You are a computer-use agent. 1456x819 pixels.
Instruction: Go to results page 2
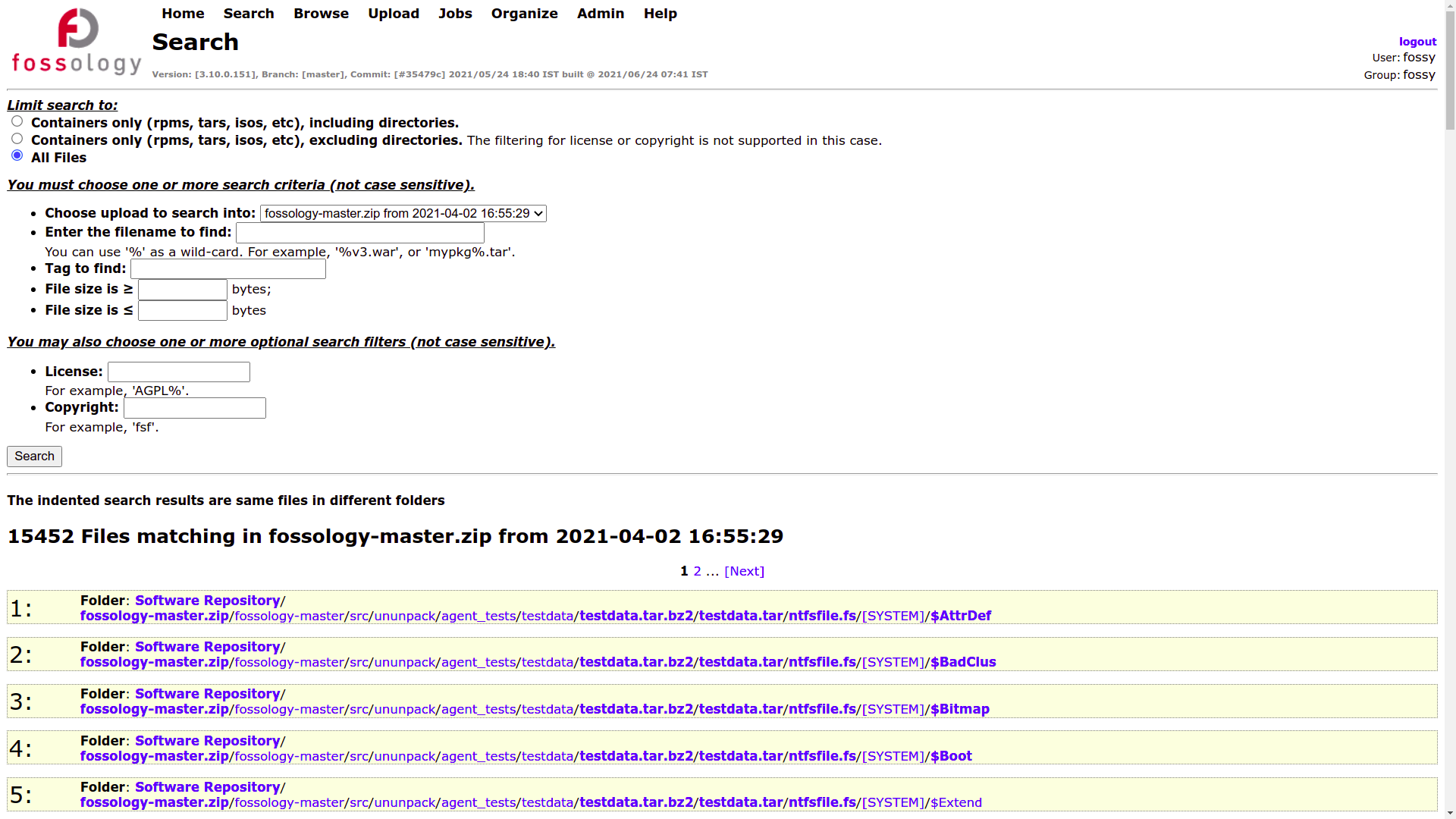[x=697, y=571]
